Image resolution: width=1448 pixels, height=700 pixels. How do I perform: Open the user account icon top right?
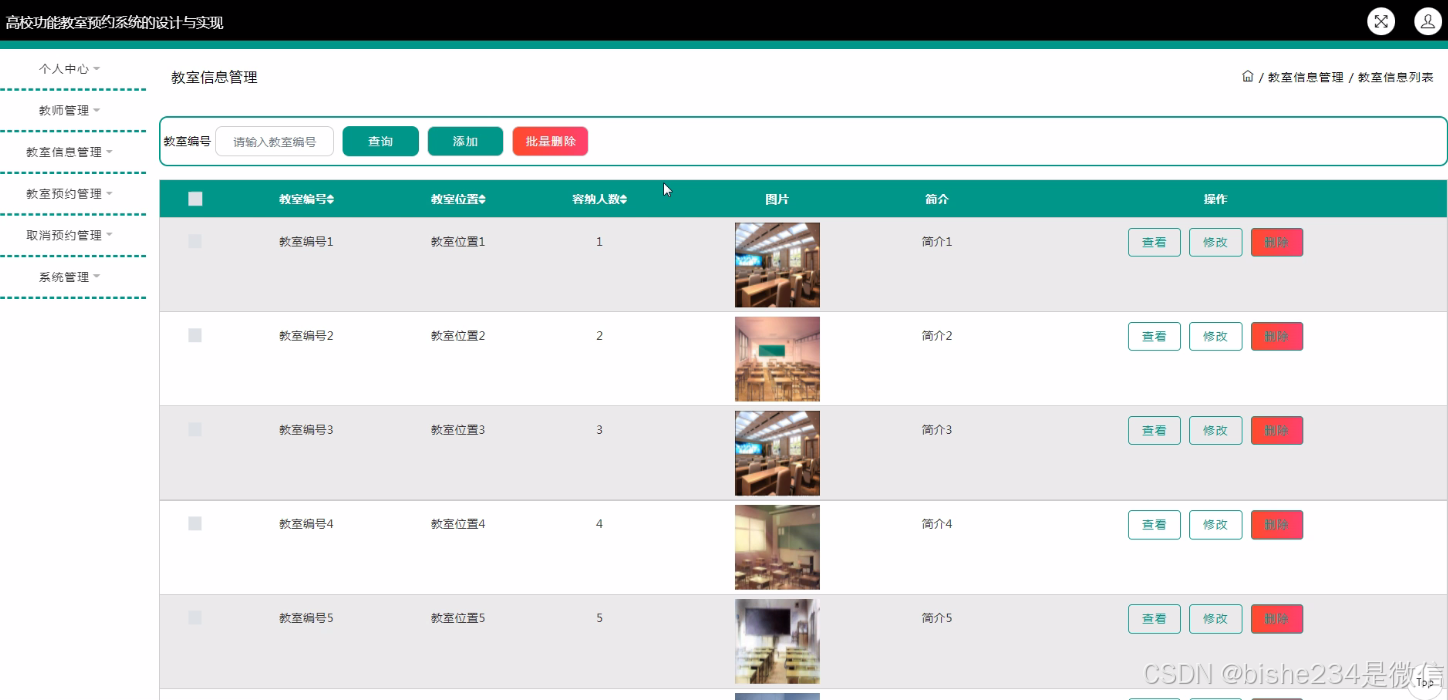[x=1427, y=21]
